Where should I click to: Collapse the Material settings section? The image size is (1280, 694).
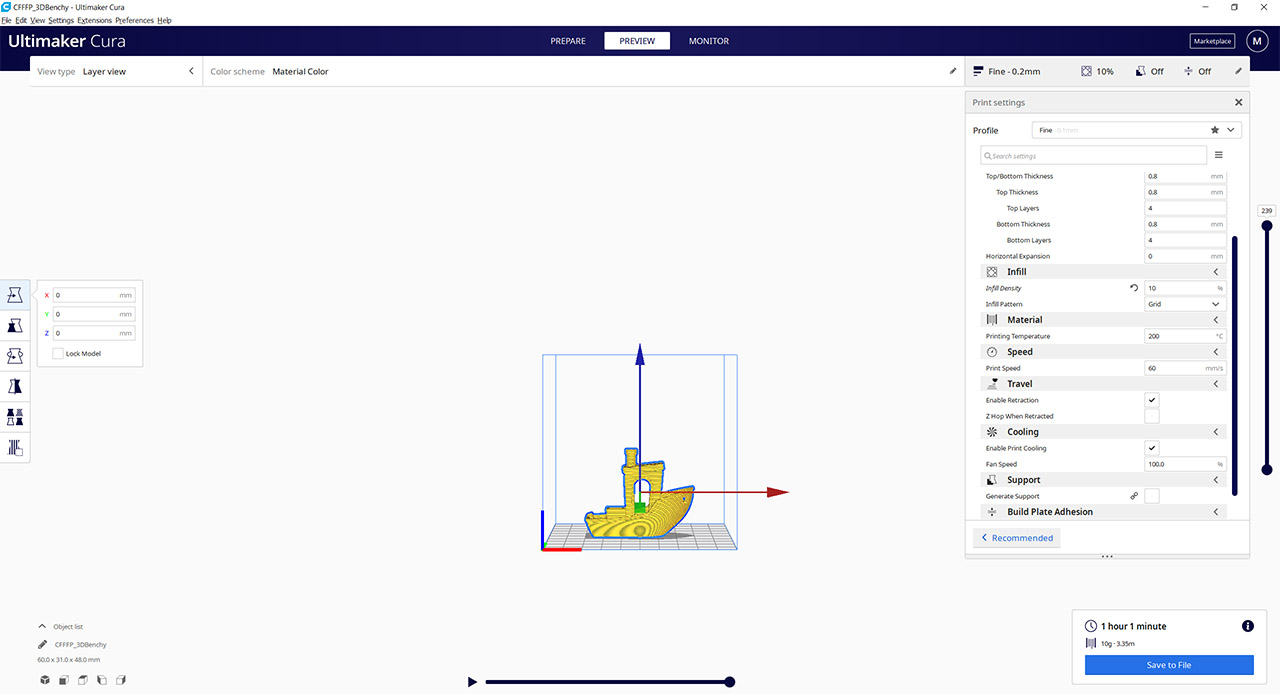click(1216, 320)
